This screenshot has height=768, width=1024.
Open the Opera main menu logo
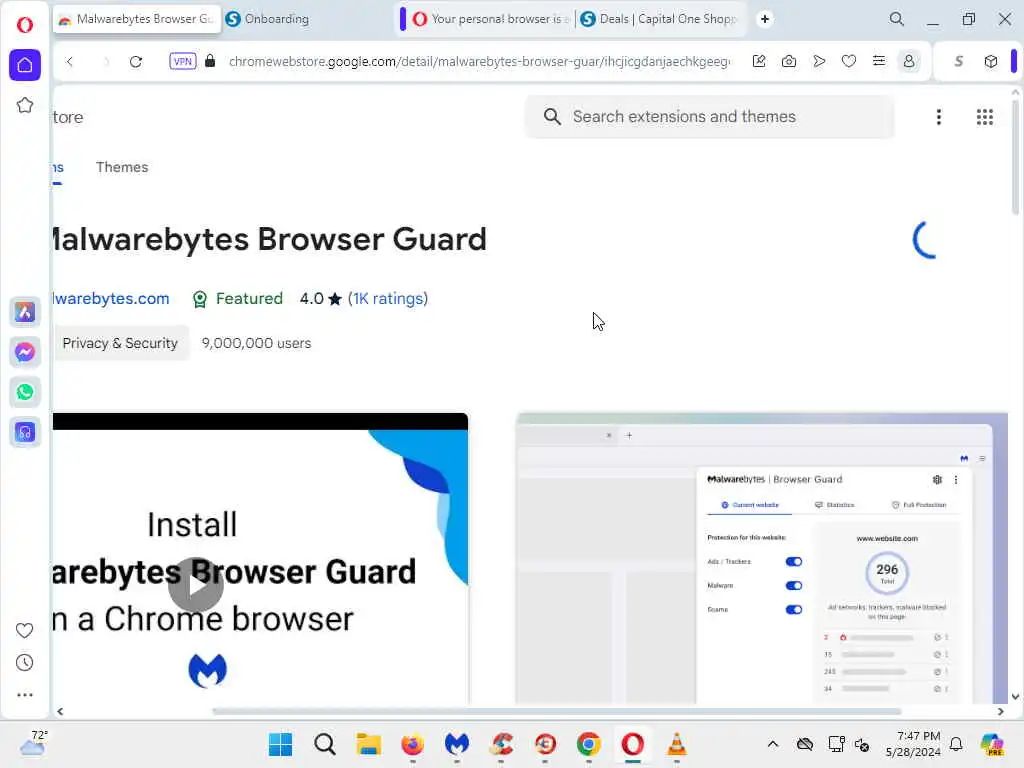pos(25,25)
